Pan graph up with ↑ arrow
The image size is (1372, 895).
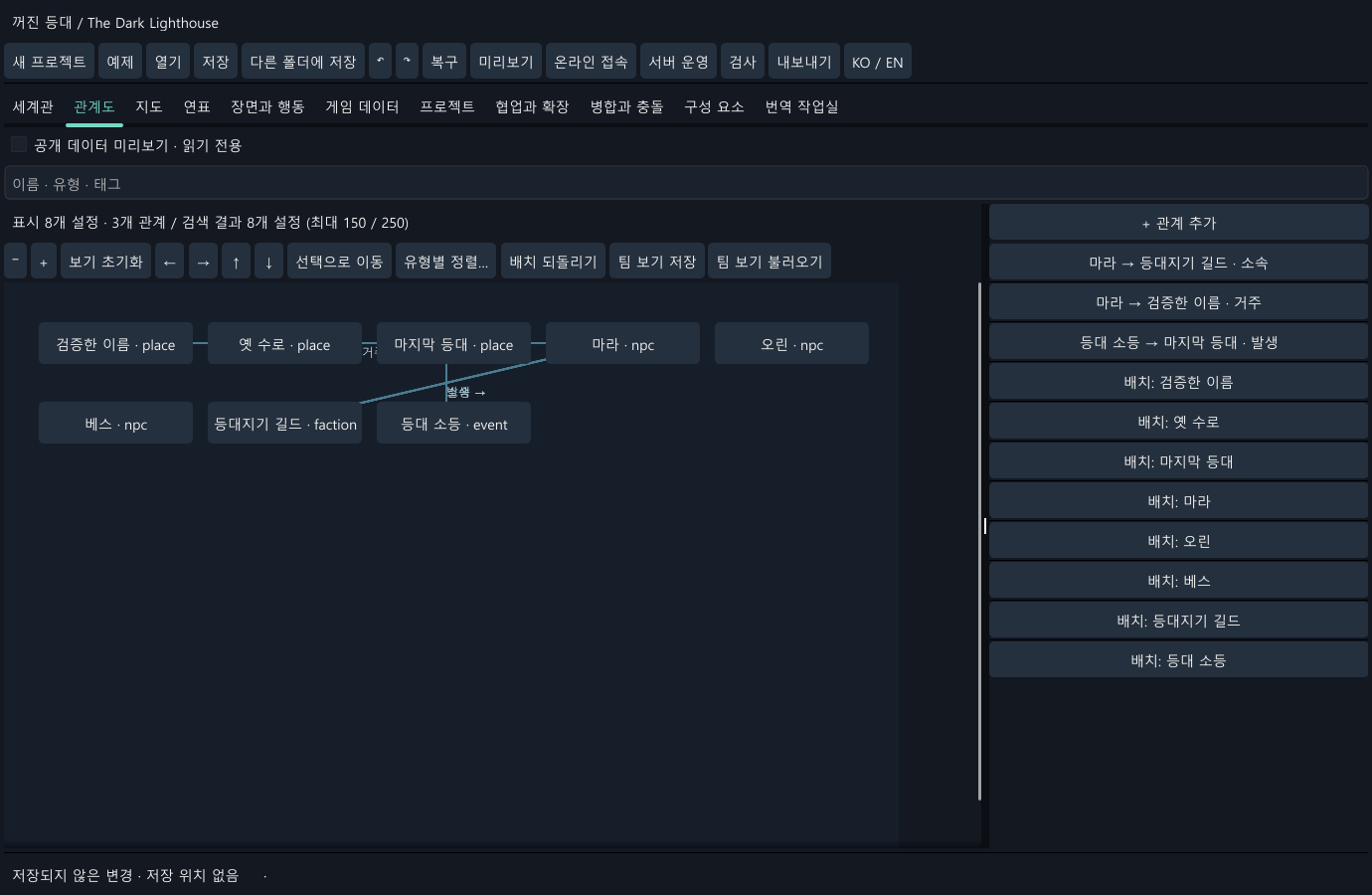click(x=236, y=262)
